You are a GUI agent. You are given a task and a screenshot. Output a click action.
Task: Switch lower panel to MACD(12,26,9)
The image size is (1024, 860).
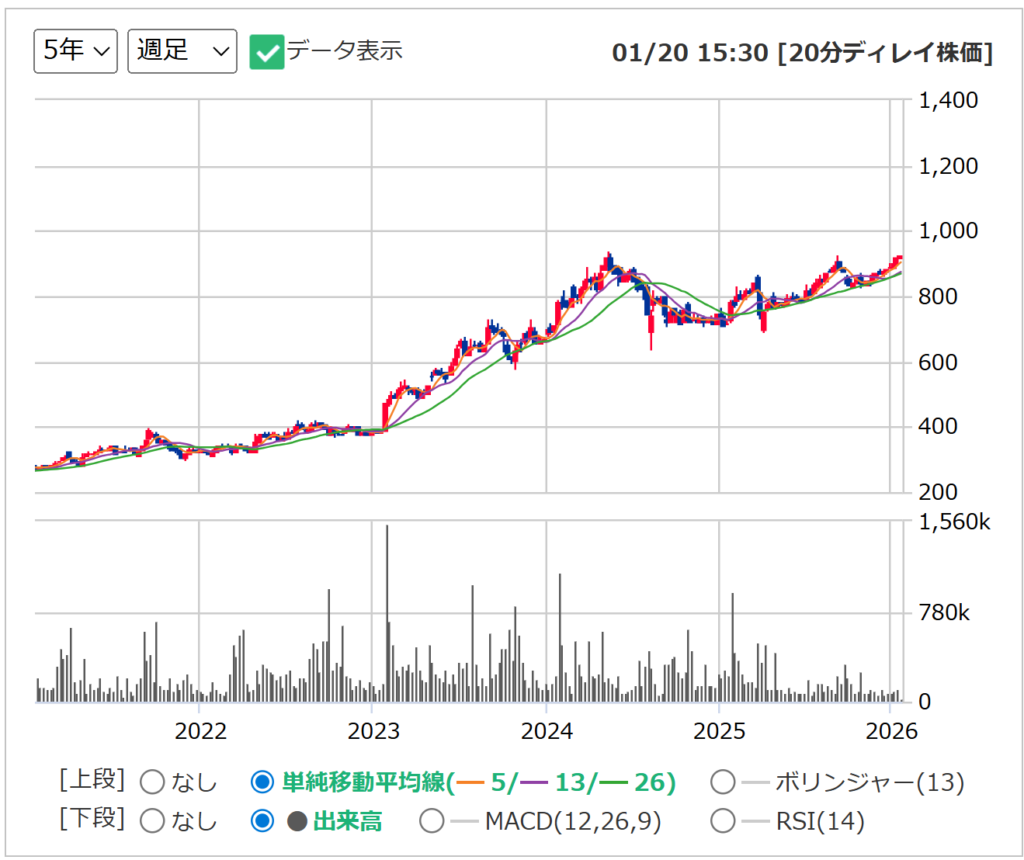point(432,821)
